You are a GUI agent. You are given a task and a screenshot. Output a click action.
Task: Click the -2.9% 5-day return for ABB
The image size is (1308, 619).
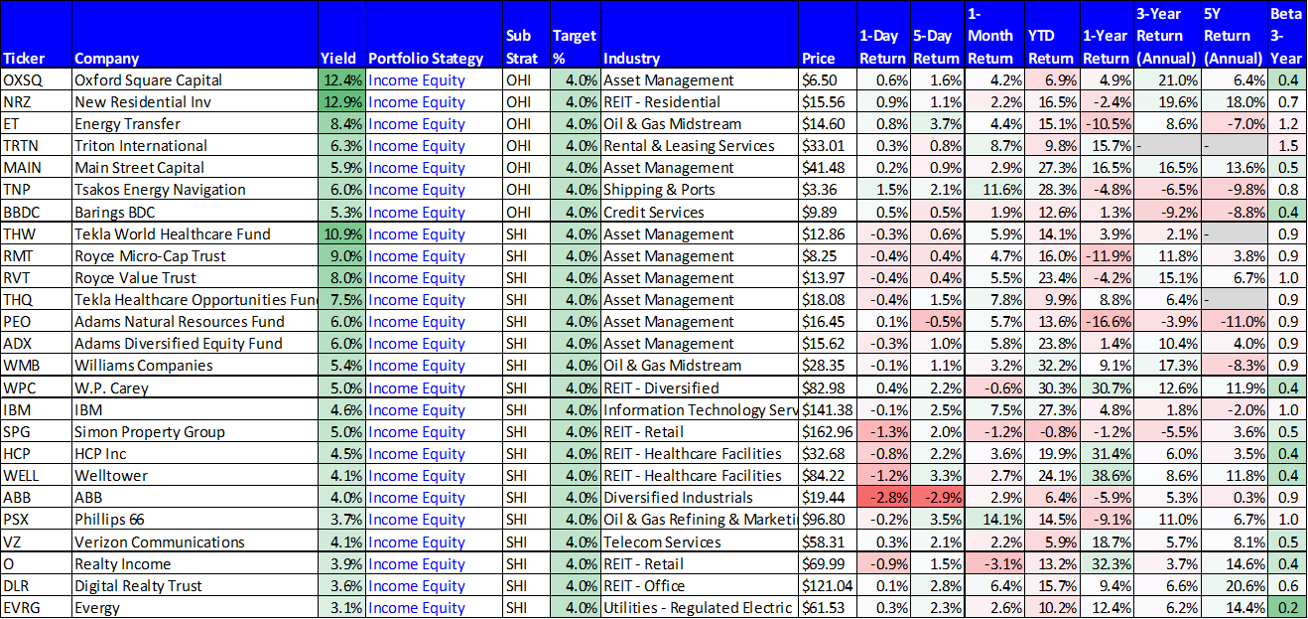(x=938, y=498)
